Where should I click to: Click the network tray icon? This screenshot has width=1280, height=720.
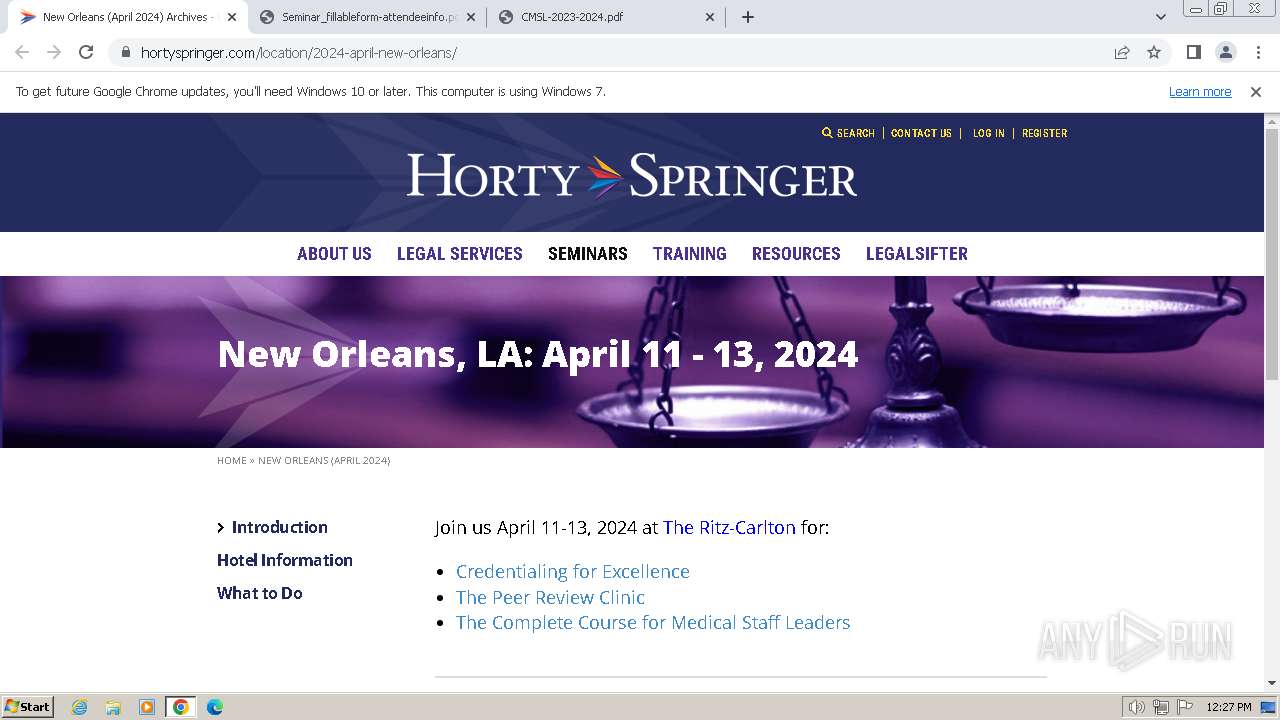(1161, 707)
